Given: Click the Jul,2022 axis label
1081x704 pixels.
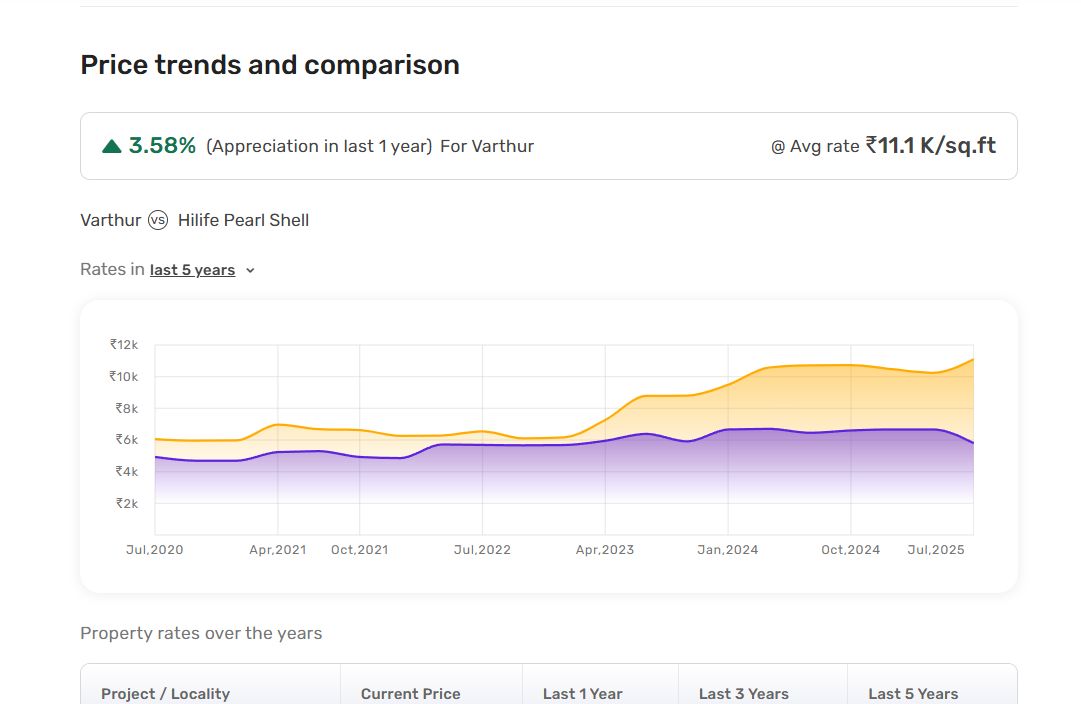Looking at the screenshot, I should (x=482, y=550).
